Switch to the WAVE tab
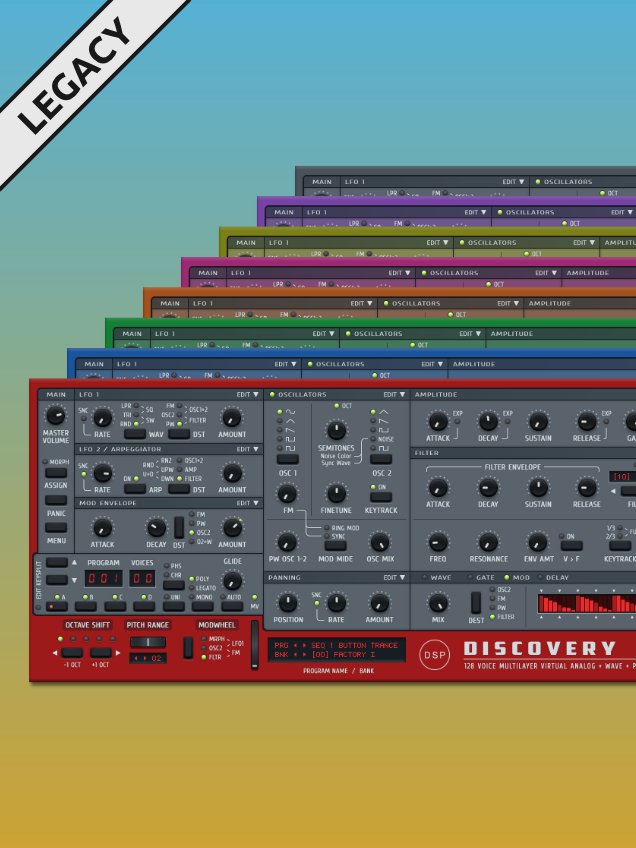The width and height of the screenshot is (636, 848). pyautogui.click(x=436, y=578)
